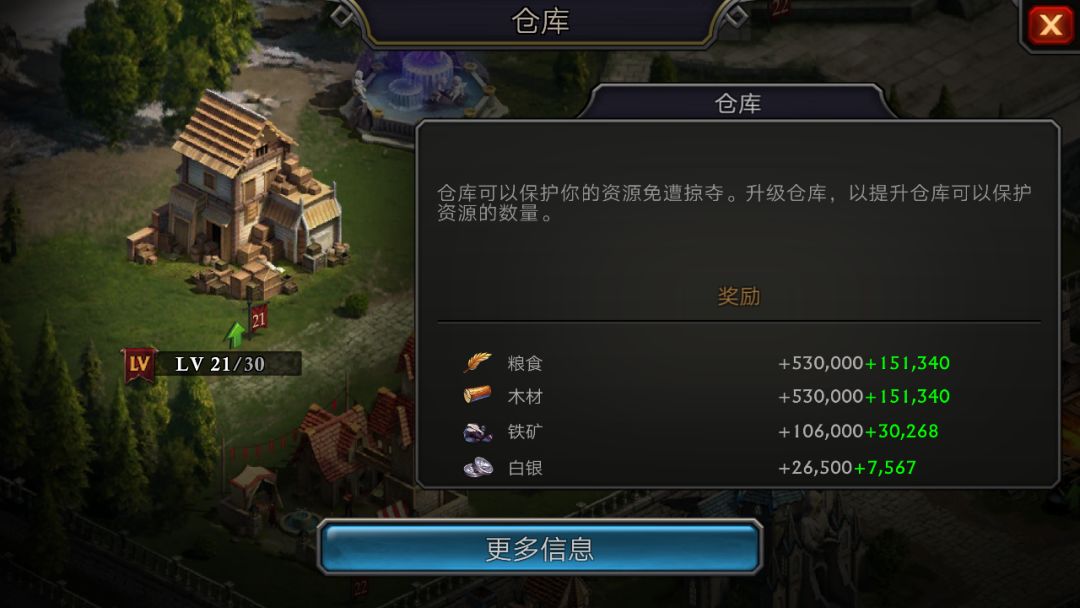
Task: Click the silver coins icon beside 白银
Action: (x=478, y=468)
